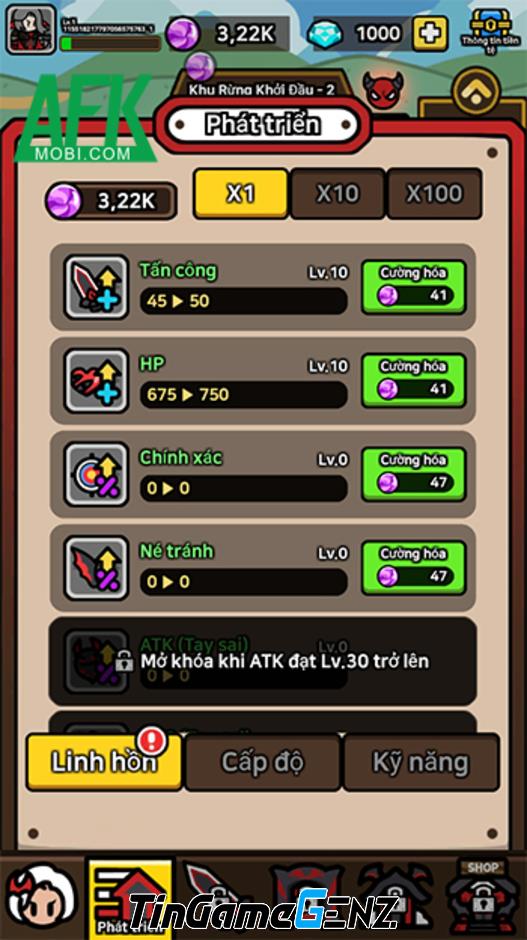This screenshot has width=527, height=940.
Task: Tap the locked SHOP icon
Action: (x=481, y=897)
